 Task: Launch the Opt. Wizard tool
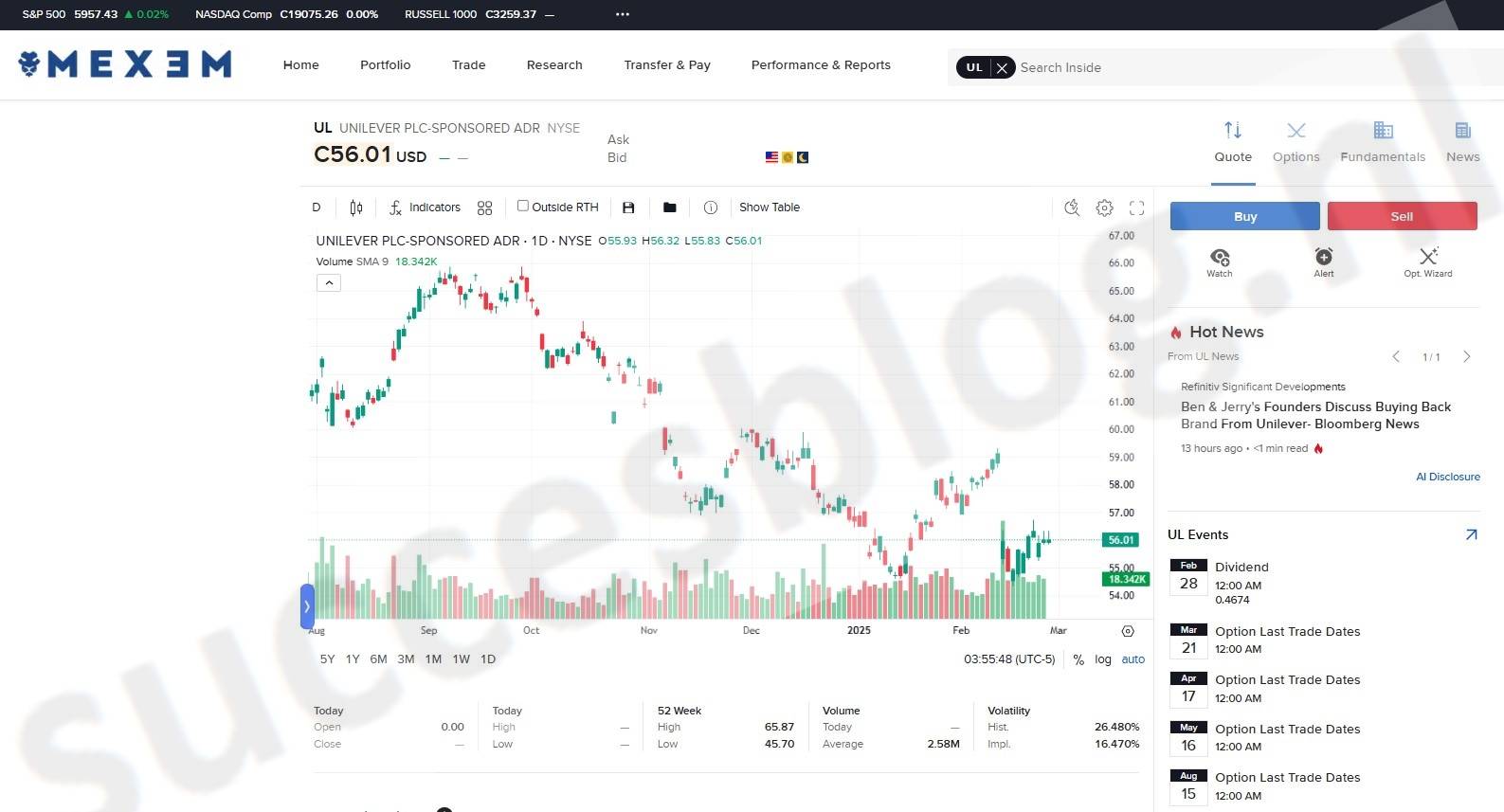tap(1427, 261)
